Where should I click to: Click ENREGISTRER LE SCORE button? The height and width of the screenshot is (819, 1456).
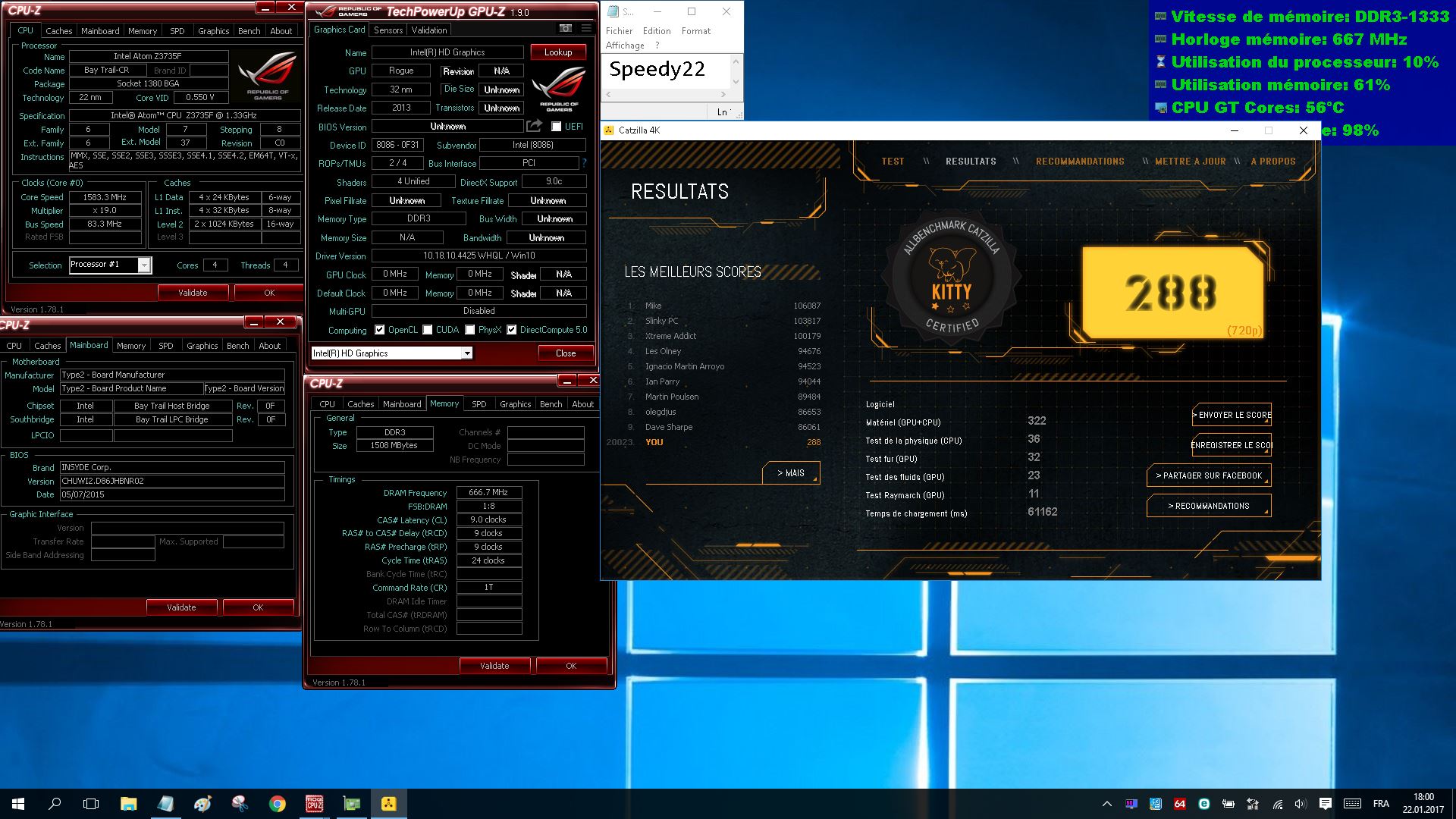[1232, 445]
